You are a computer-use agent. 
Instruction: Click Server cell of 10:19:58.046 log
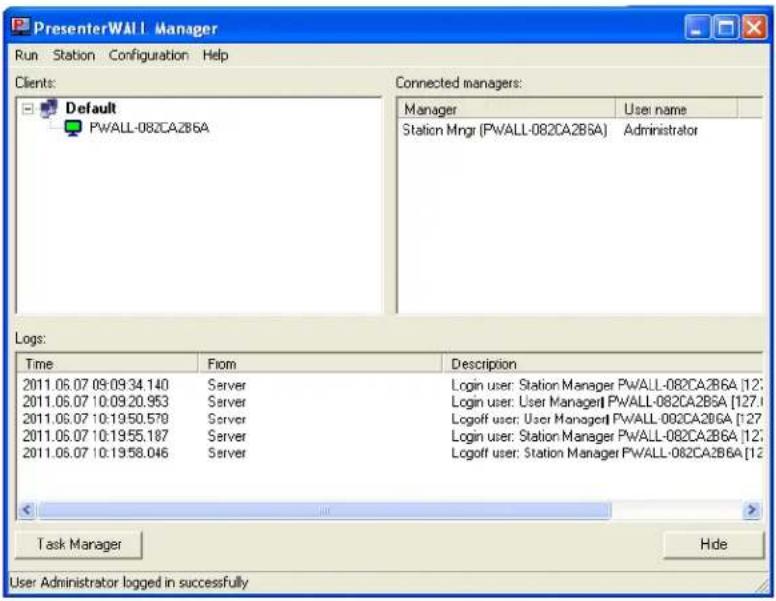(x=227, y=452)
